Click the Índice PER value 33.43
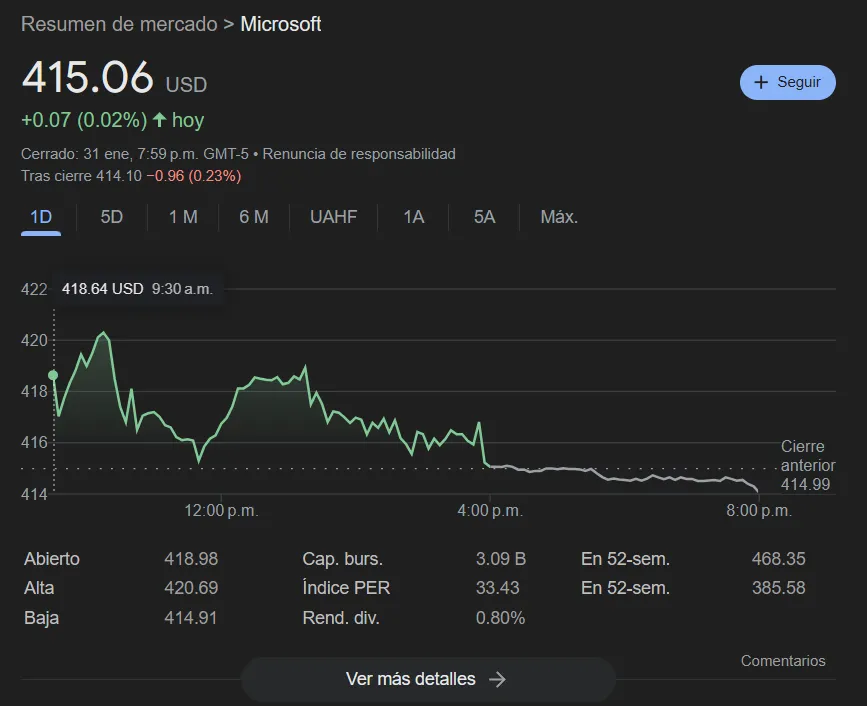This screenshot has height=706, width=867. tap(498, 588)
